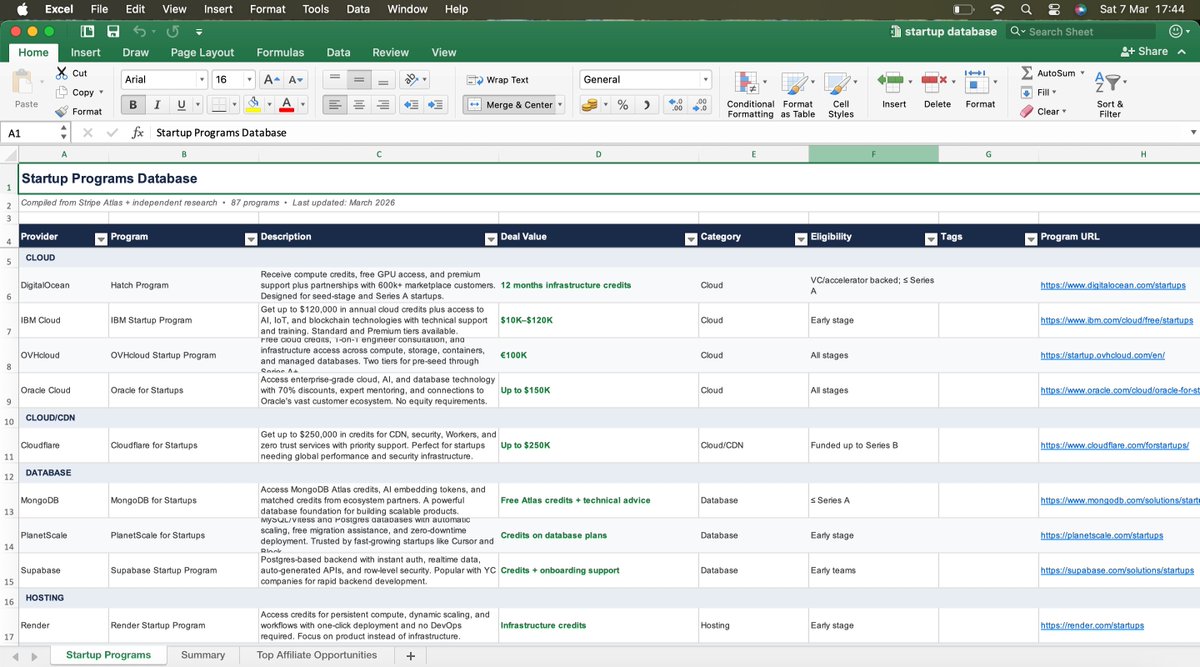Viewport: 1200px width, 667px height.
Task: Click Format as Table
Action: 797,95
